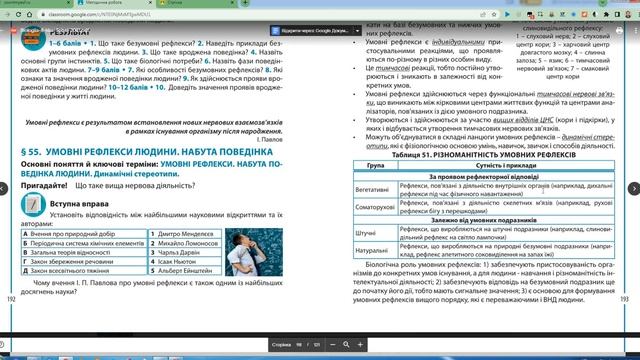Go to the next attachment with right arrow

coord(634,189)
